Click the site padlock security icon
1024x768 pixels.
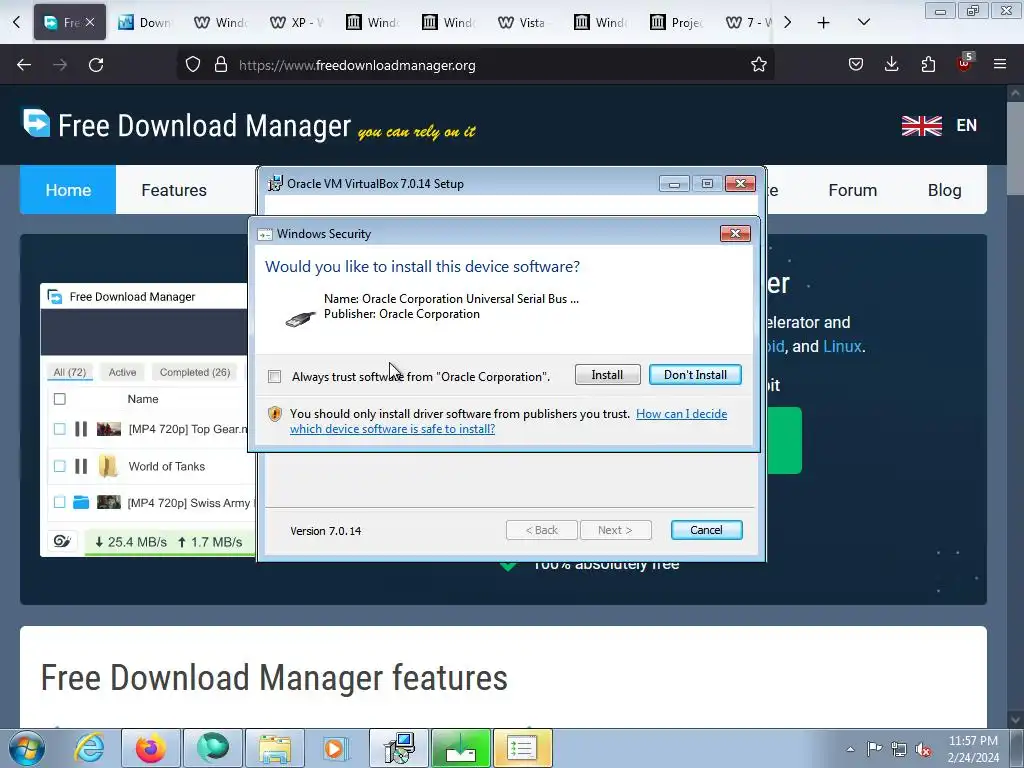coord(221,65)
